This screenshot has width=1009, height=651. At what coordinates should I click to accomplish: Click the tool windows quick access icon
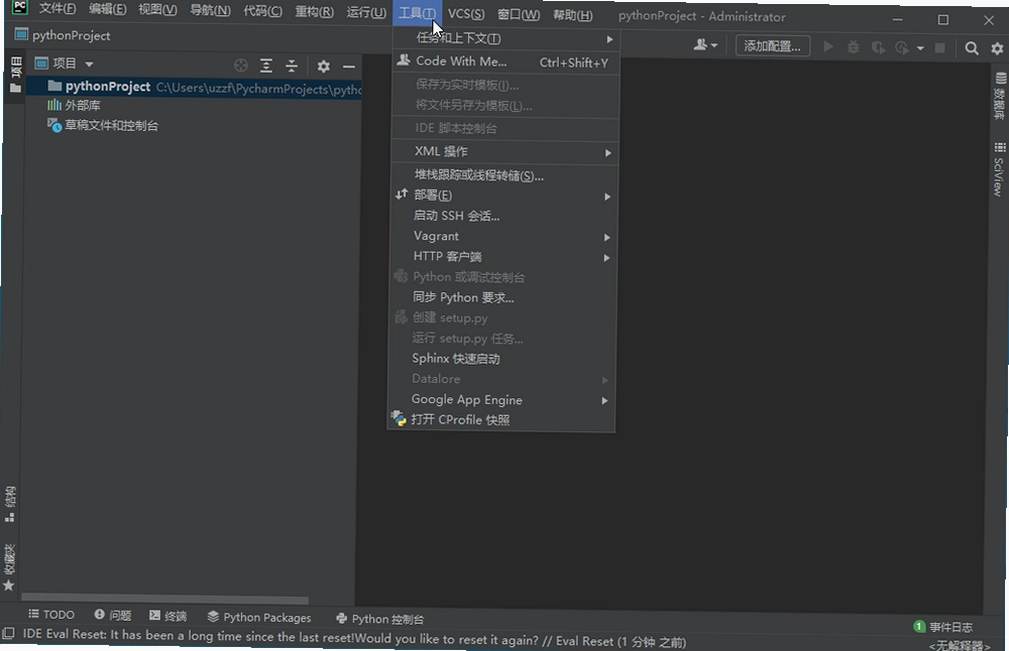[x=8, y=634]
